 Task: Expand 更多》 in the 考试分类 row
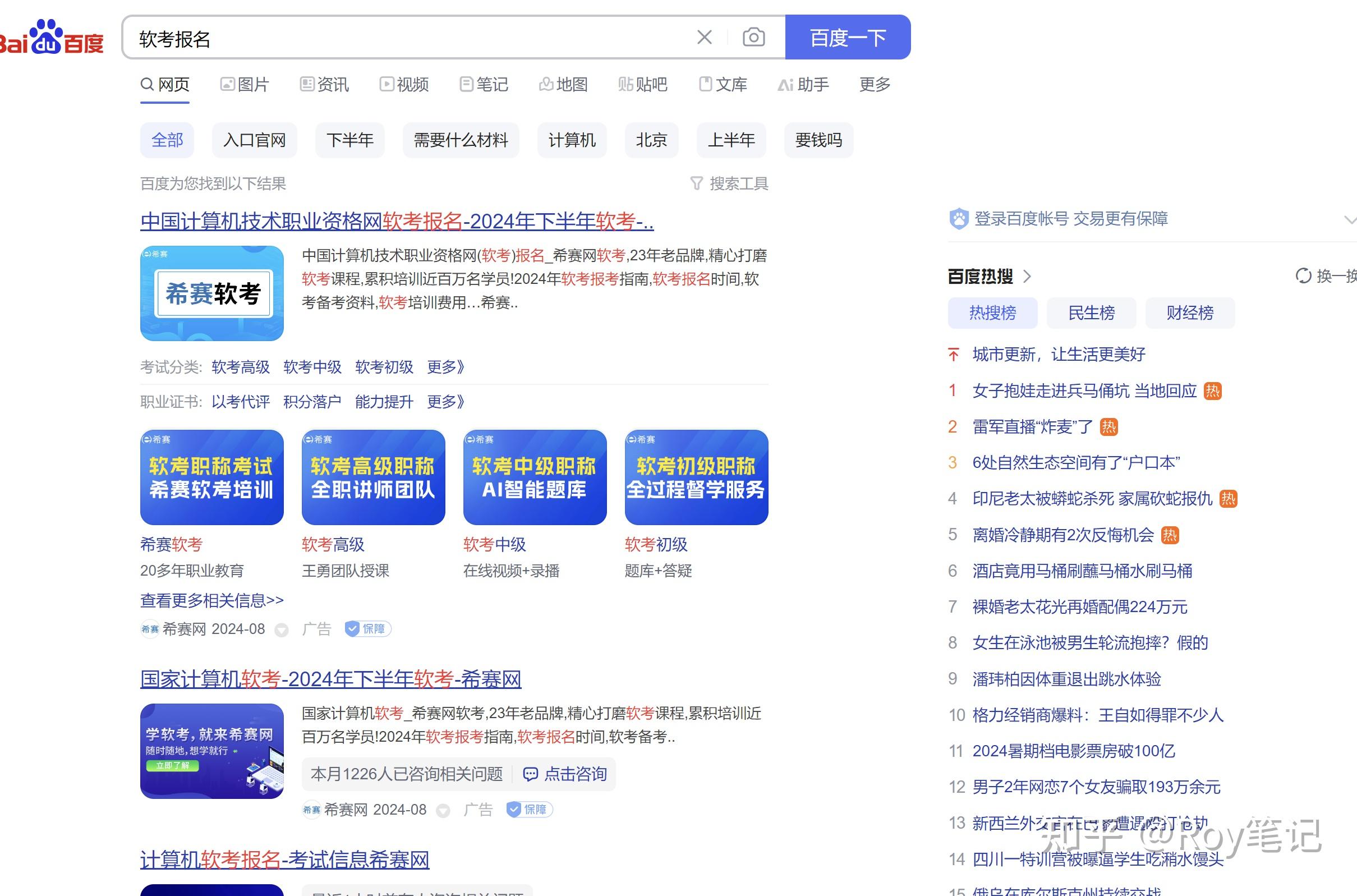tap(445, 367)
